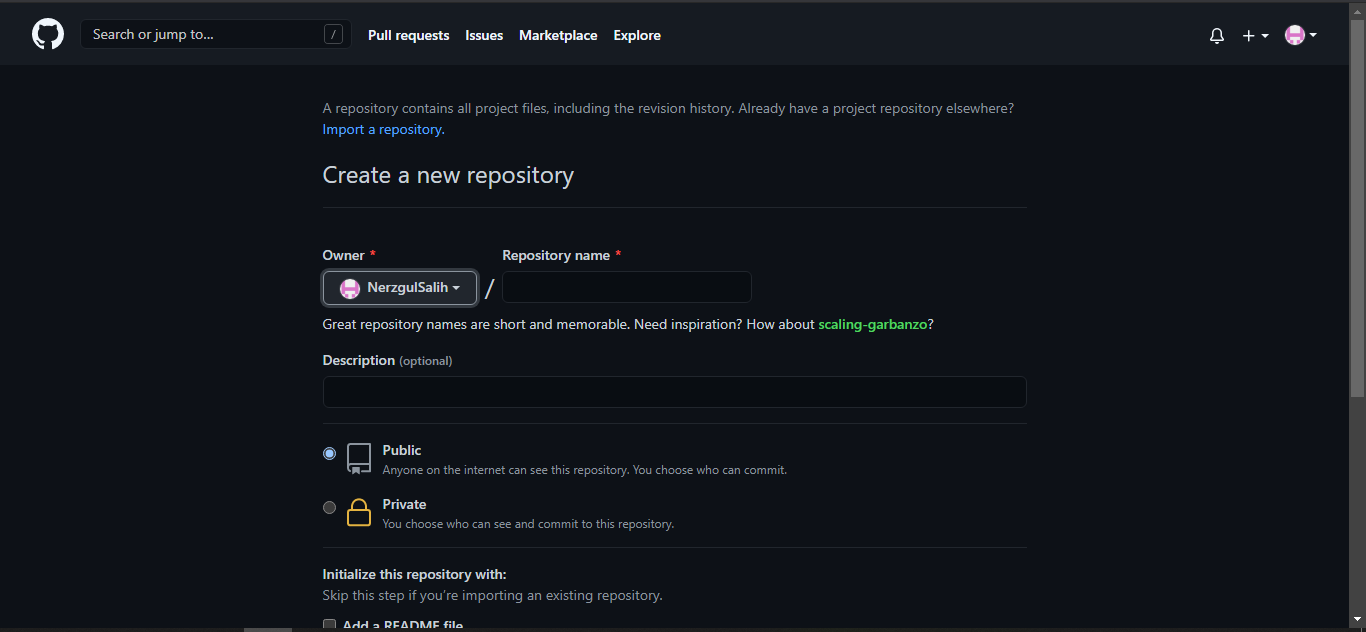Screen dimensions: 1366x632
Task: Go to Issues
Action: pos(484,35)
